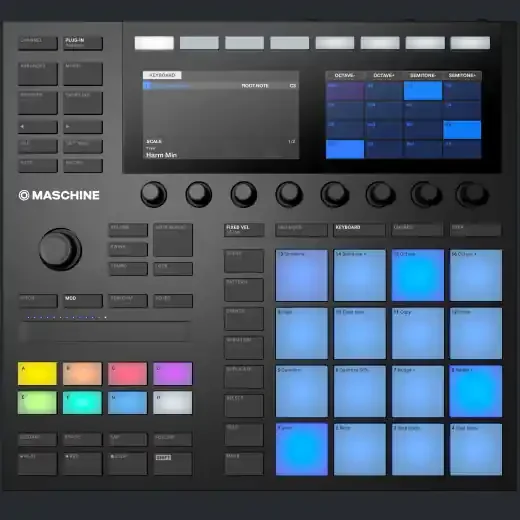Tap the PLUG-IN button

(x=83, y=43)
